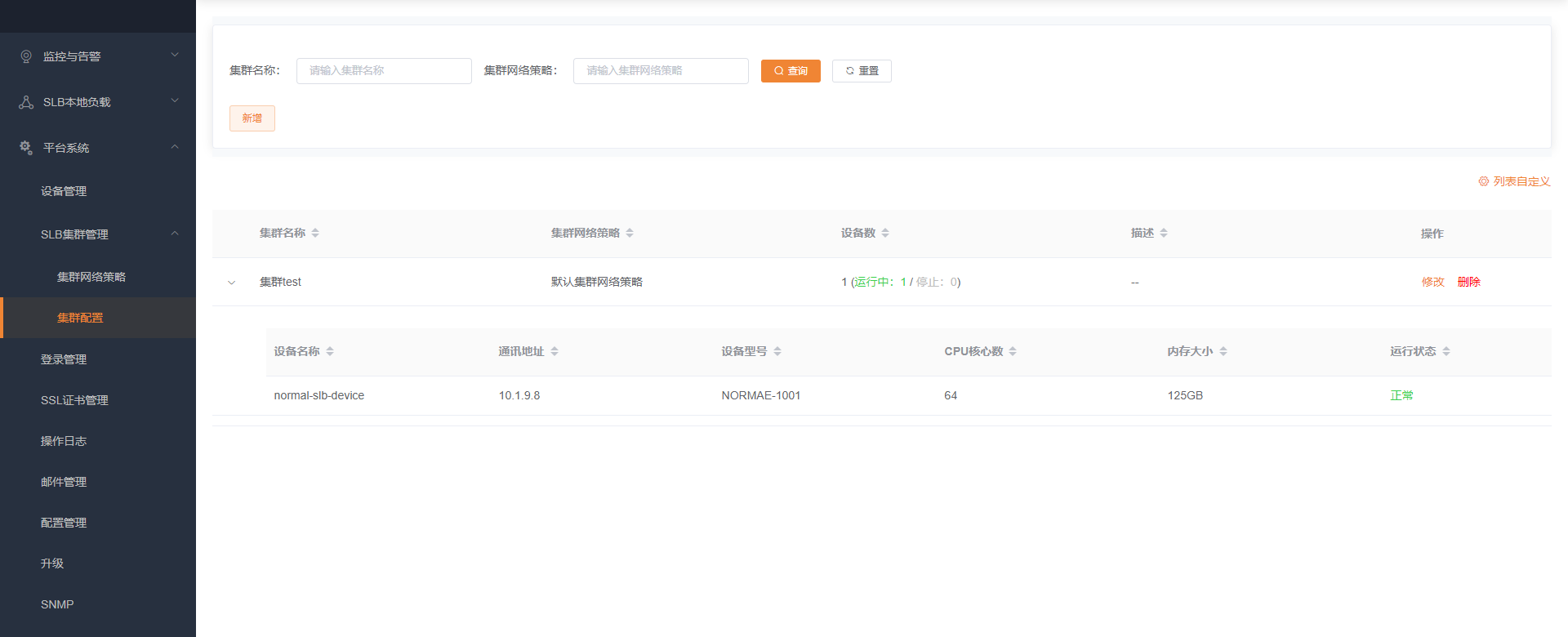
Task: Sort by 设备型号 column arrows
Action: 777,351
